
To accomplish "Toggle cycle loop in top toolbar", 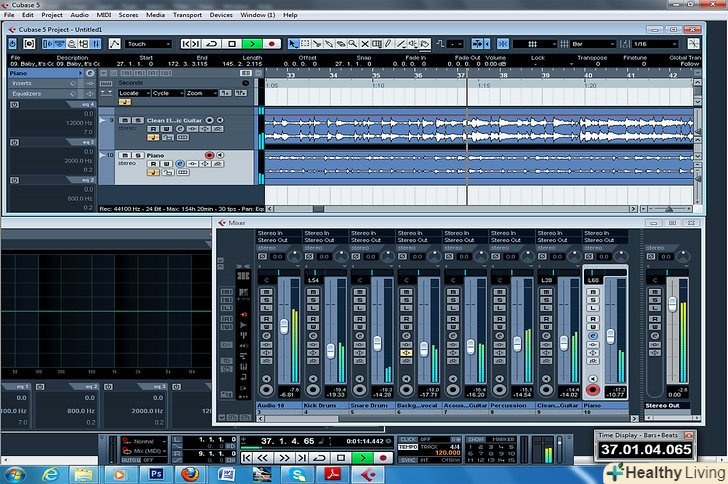I will click(211, 44).
